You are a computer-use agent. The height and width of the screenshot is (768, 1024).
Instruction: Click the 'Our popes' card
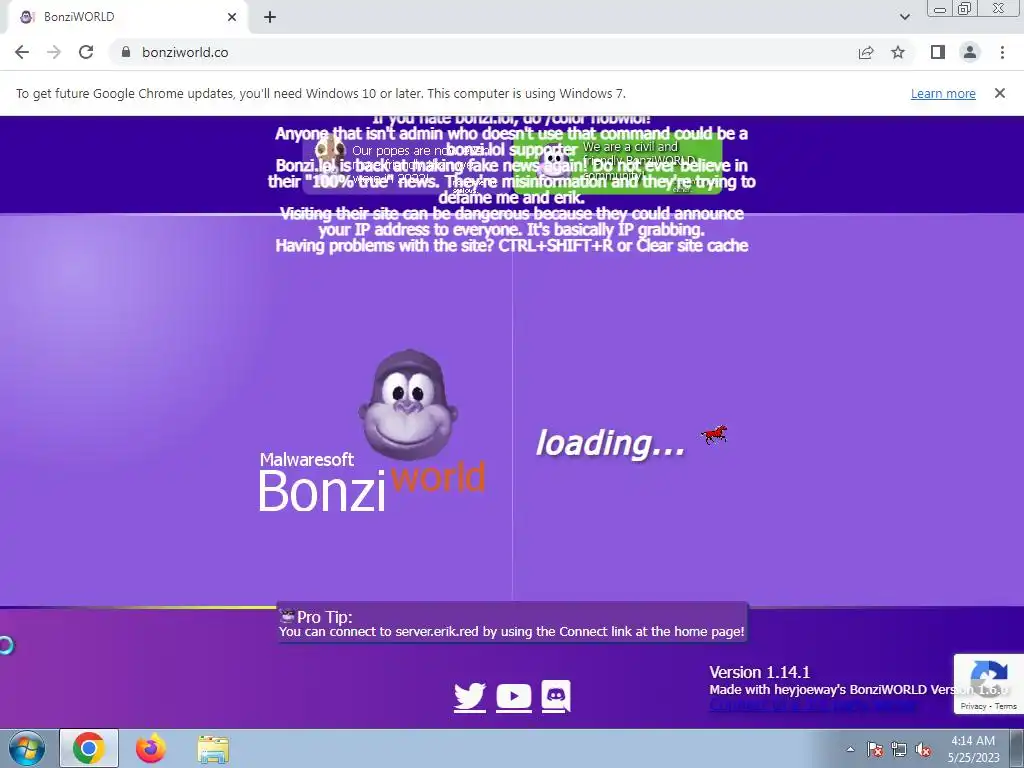[406, 163]
